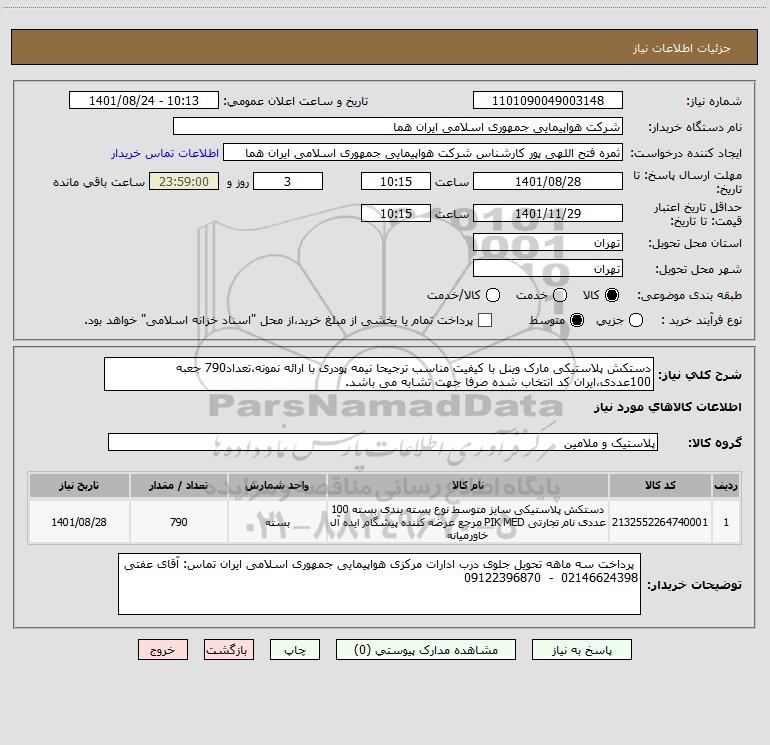The height and width of the screenshot is (745, 770).
Task: Click the کد کالا column header
Action: click(660, 485)
